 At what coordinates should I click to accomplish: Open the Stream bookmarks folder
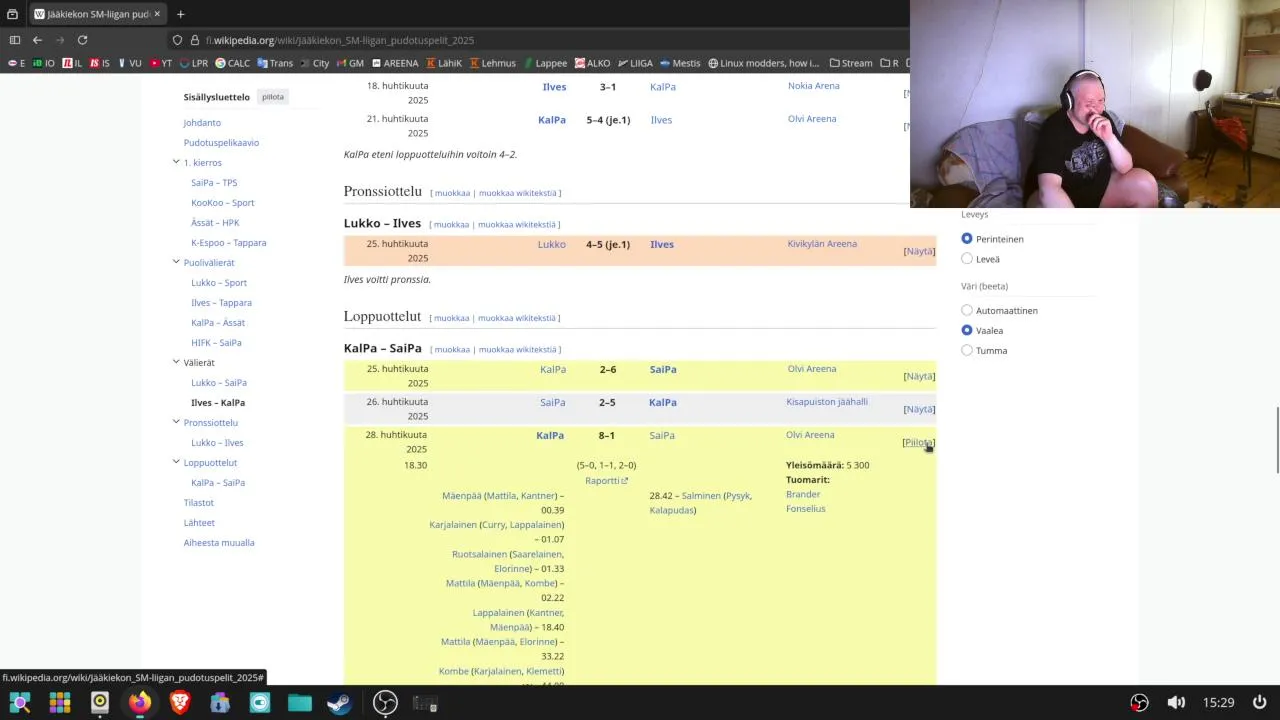[850, 63]
